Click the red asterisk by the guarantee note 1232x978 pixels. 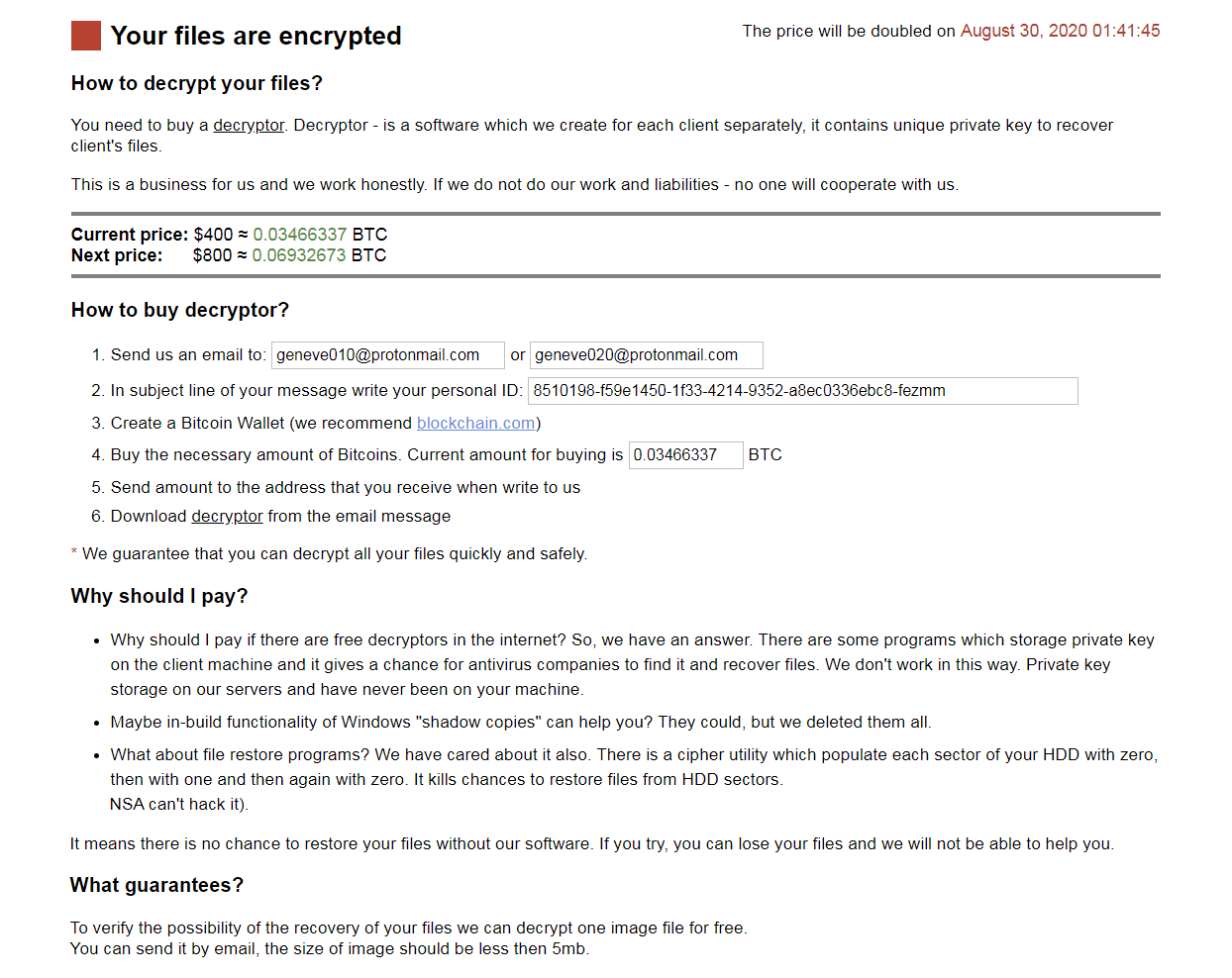74,553
